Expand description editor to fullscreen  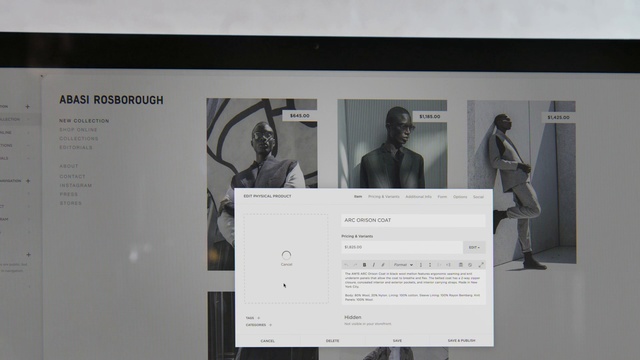tap(481, 265)
